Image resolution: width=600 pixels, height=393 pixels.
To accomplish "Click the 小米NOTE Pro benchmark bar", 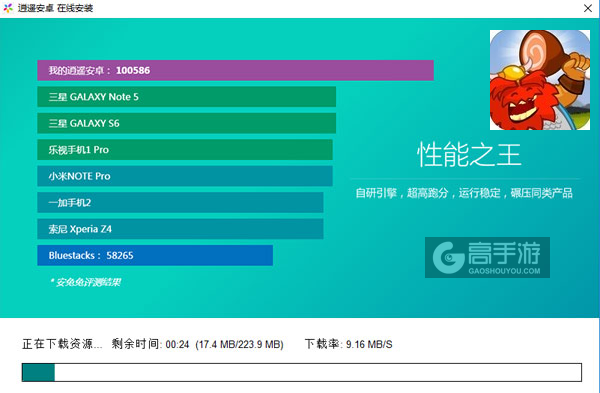I will click(x=185, y=176).
